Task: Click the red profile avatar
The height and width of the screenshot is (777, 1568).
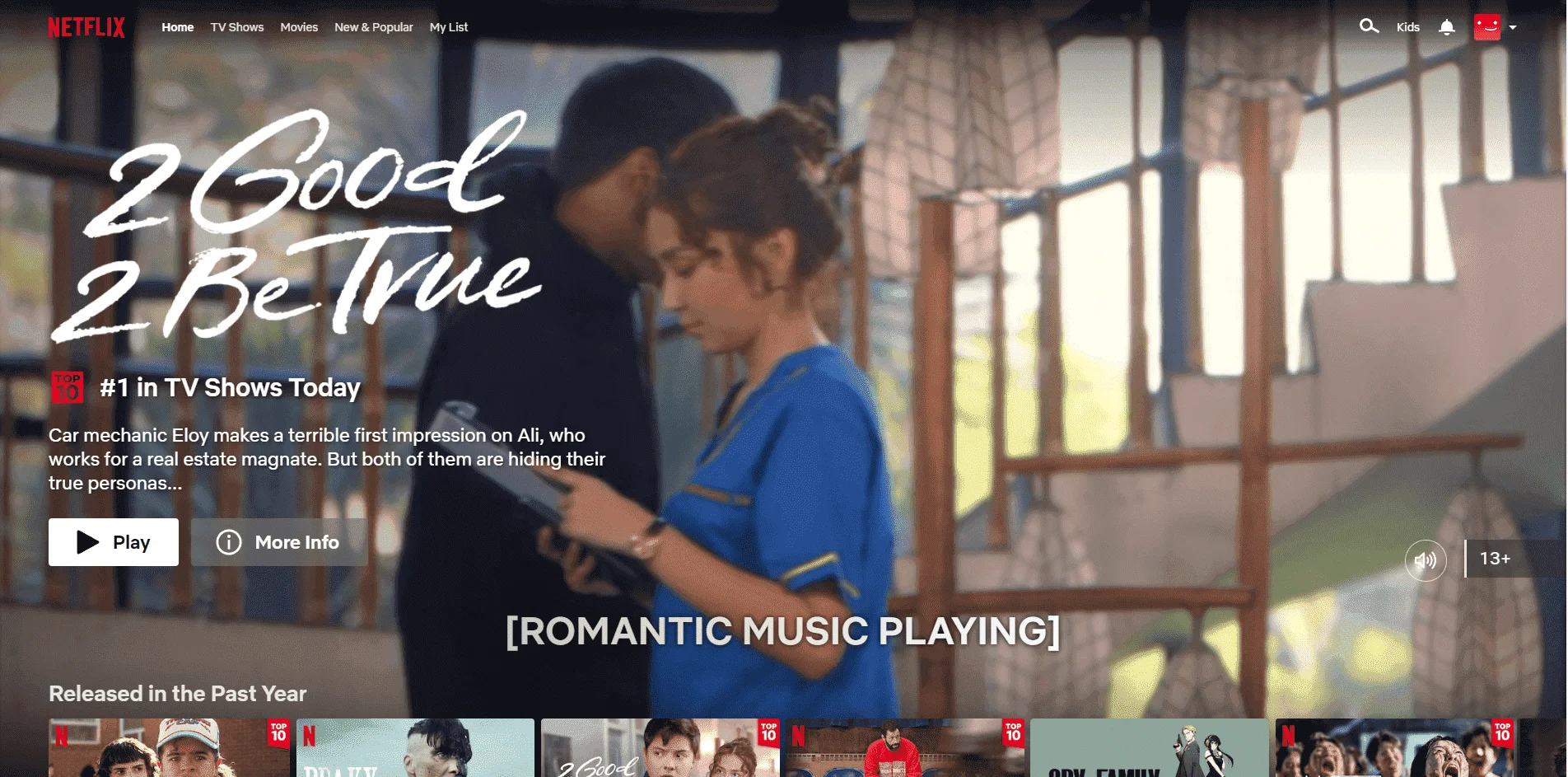Action: click(x=1487, y=27)
